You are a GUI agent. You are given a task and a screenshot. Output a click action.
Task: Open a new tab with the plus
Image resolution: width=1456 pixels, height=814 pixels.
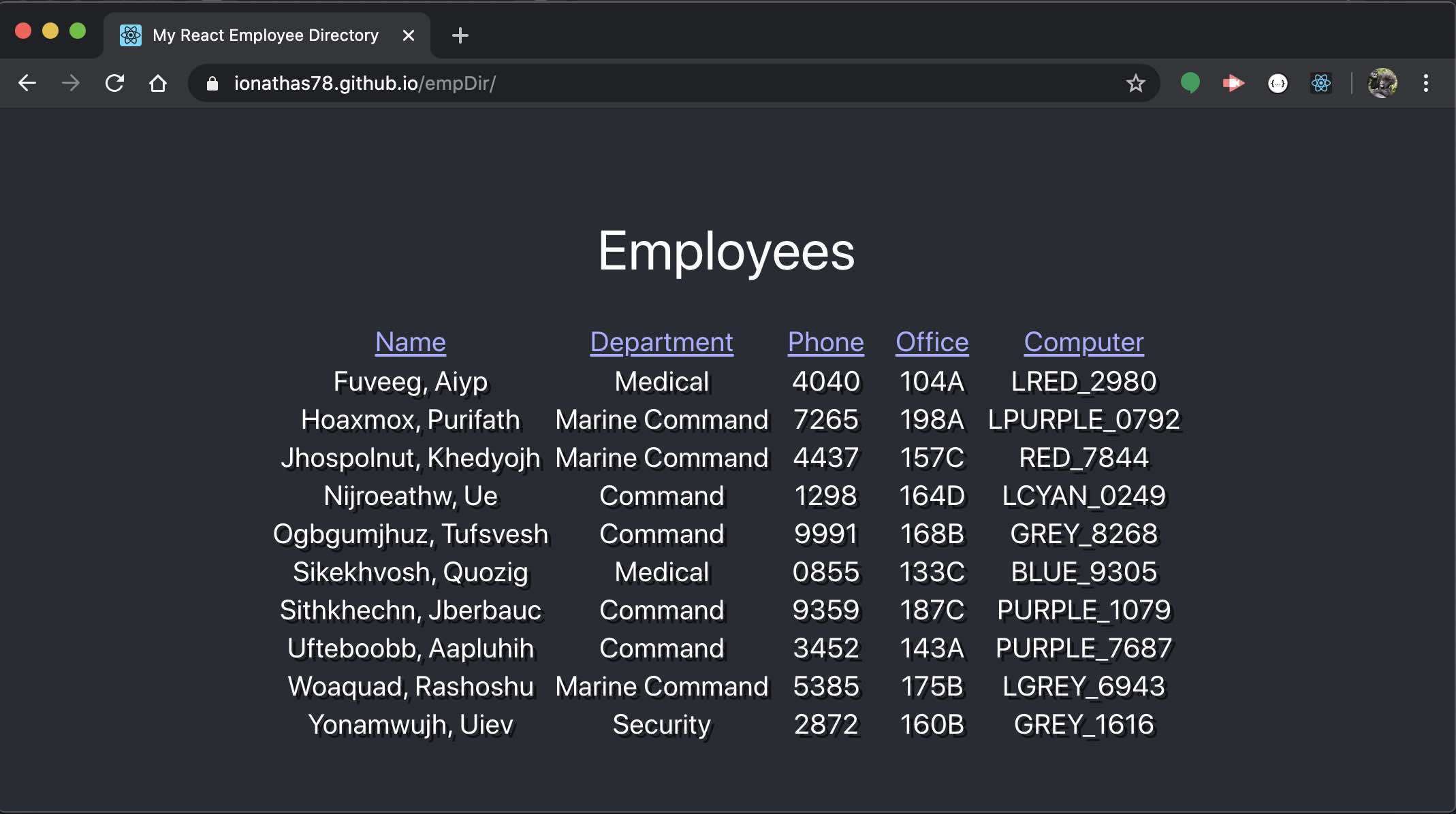pyautogui.click(x=460, y=35)
